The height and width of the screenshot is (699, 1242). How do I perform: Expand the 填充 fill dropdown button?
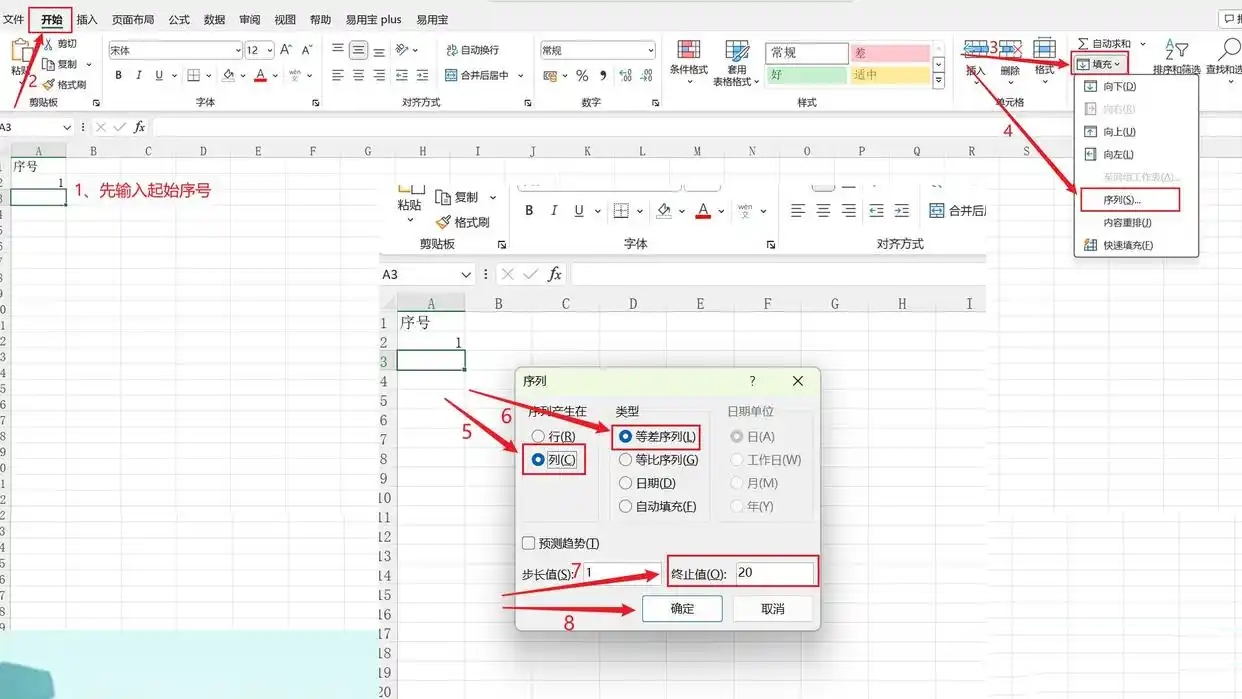point(1100,64)
